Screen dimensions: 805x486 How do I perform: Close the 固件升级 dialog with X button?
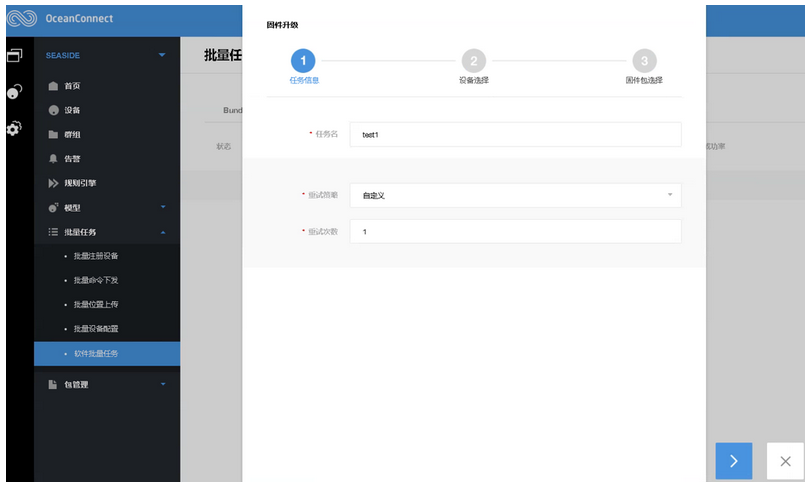785,461
